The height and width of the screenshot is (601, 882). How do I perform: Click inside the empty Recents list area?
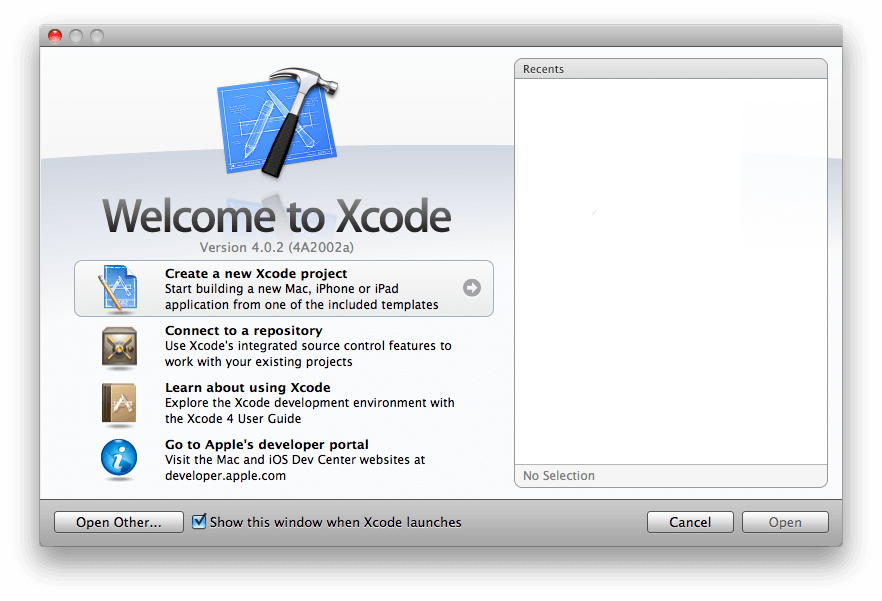(670, 271)
